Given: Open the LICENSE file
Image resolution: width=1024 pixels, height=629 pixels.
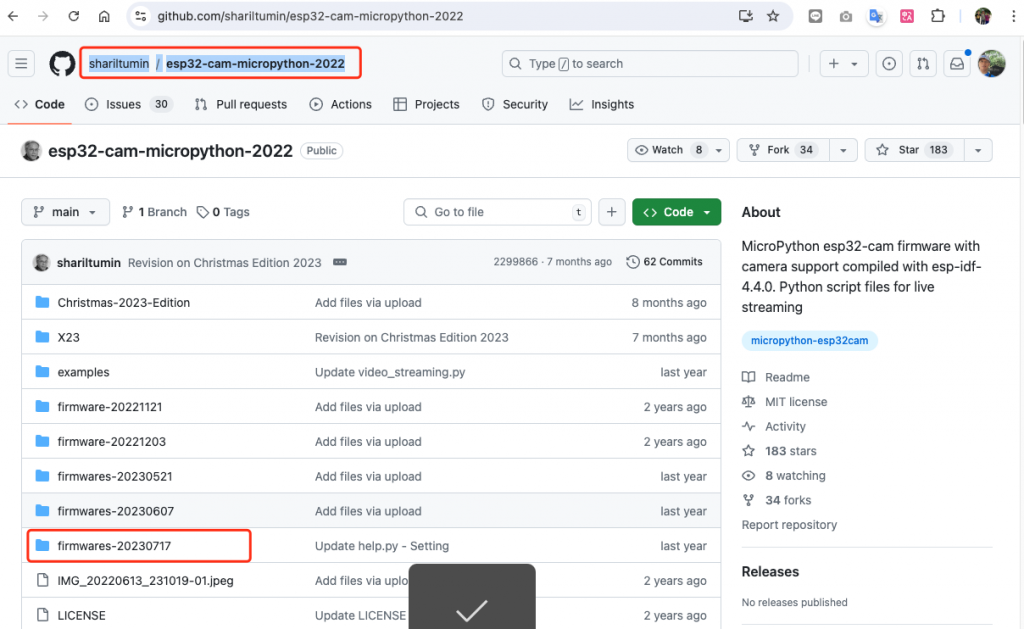Looking at the screenshot, I should pyautogui.click(x=81, y=615).
